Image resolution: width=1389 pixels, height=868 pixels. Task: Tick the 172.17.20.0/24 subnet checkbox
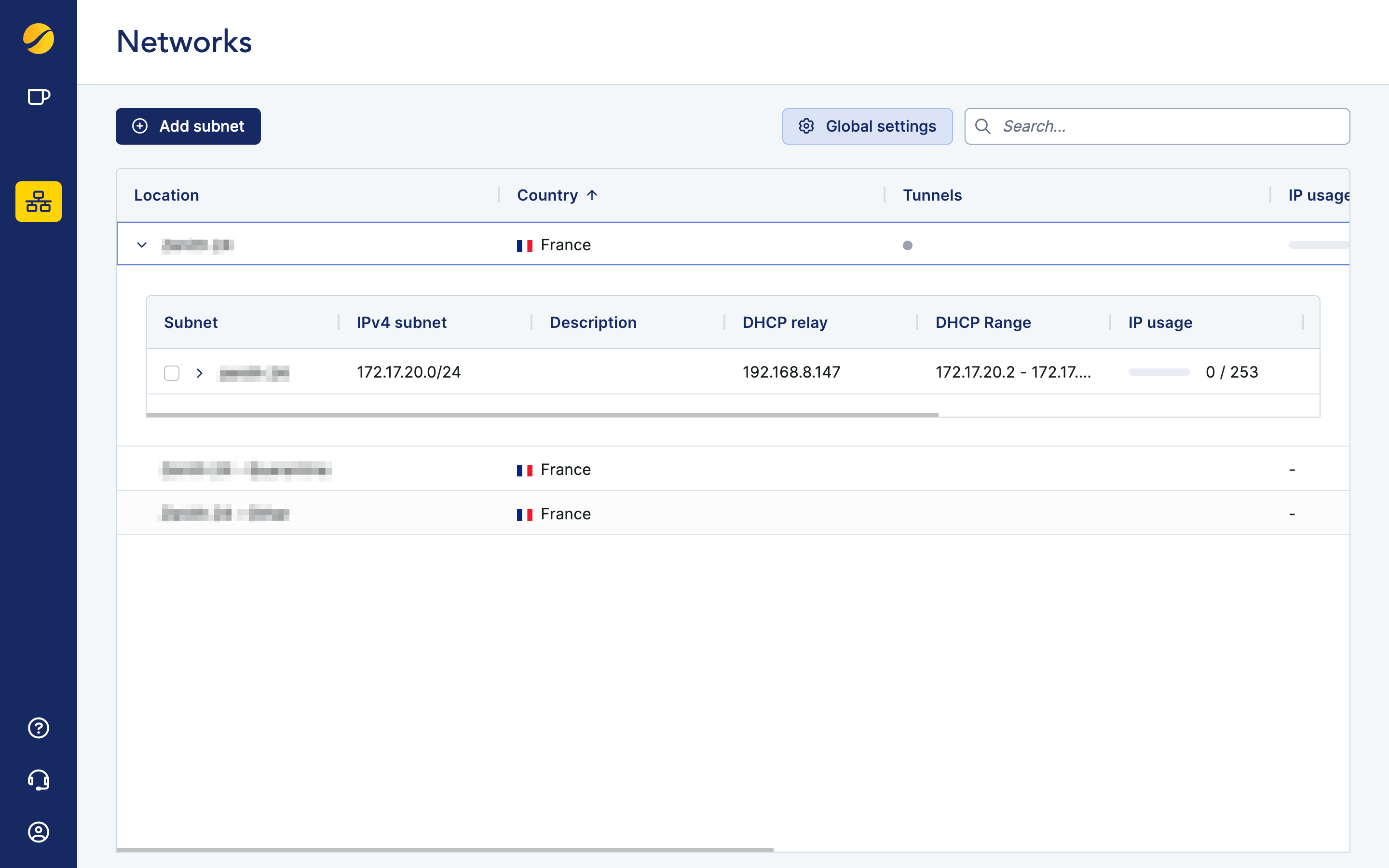pyautogui.click(x=172, y=373)
